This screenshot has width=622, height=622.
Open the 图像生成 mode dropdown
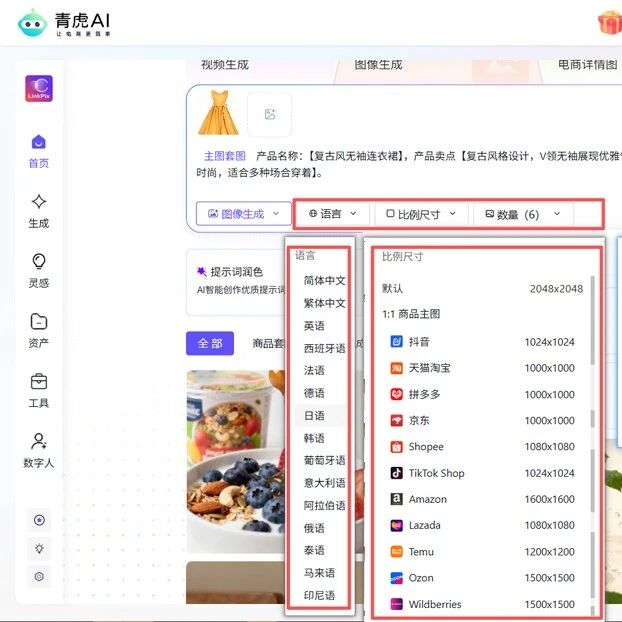pyautogui.click(x=244, y=214)
